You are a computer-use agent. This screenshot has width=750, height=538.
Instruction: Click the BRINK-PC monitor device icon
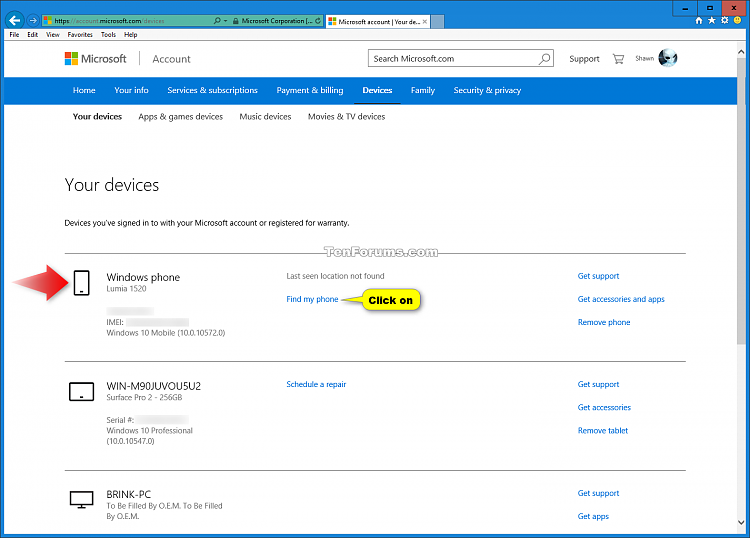(81, 500)
